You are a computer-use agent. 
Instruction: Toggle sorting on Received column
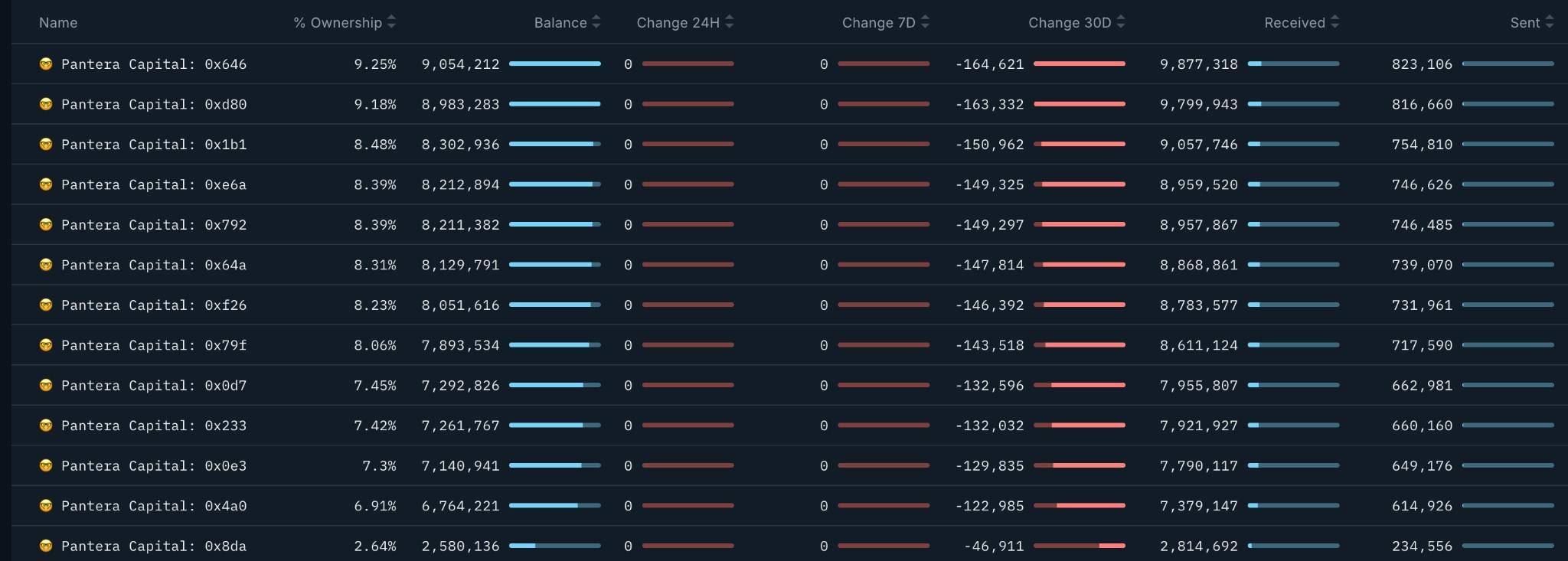[x=1334, y=22]
